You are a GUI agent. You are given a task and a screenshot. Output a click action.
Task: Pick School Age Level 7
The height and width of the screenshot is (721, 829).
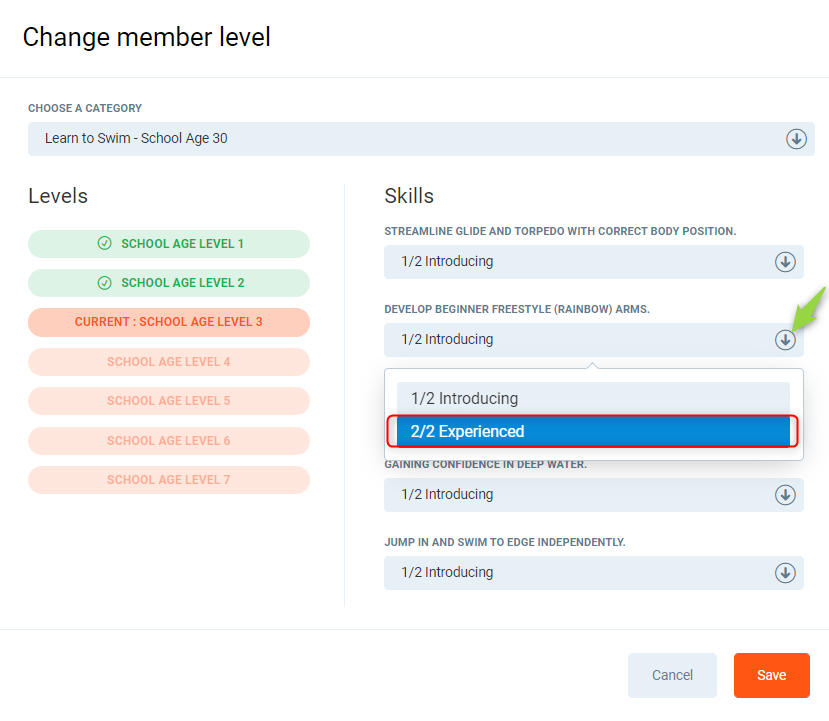pyautogui.click(x=169, y=480)
